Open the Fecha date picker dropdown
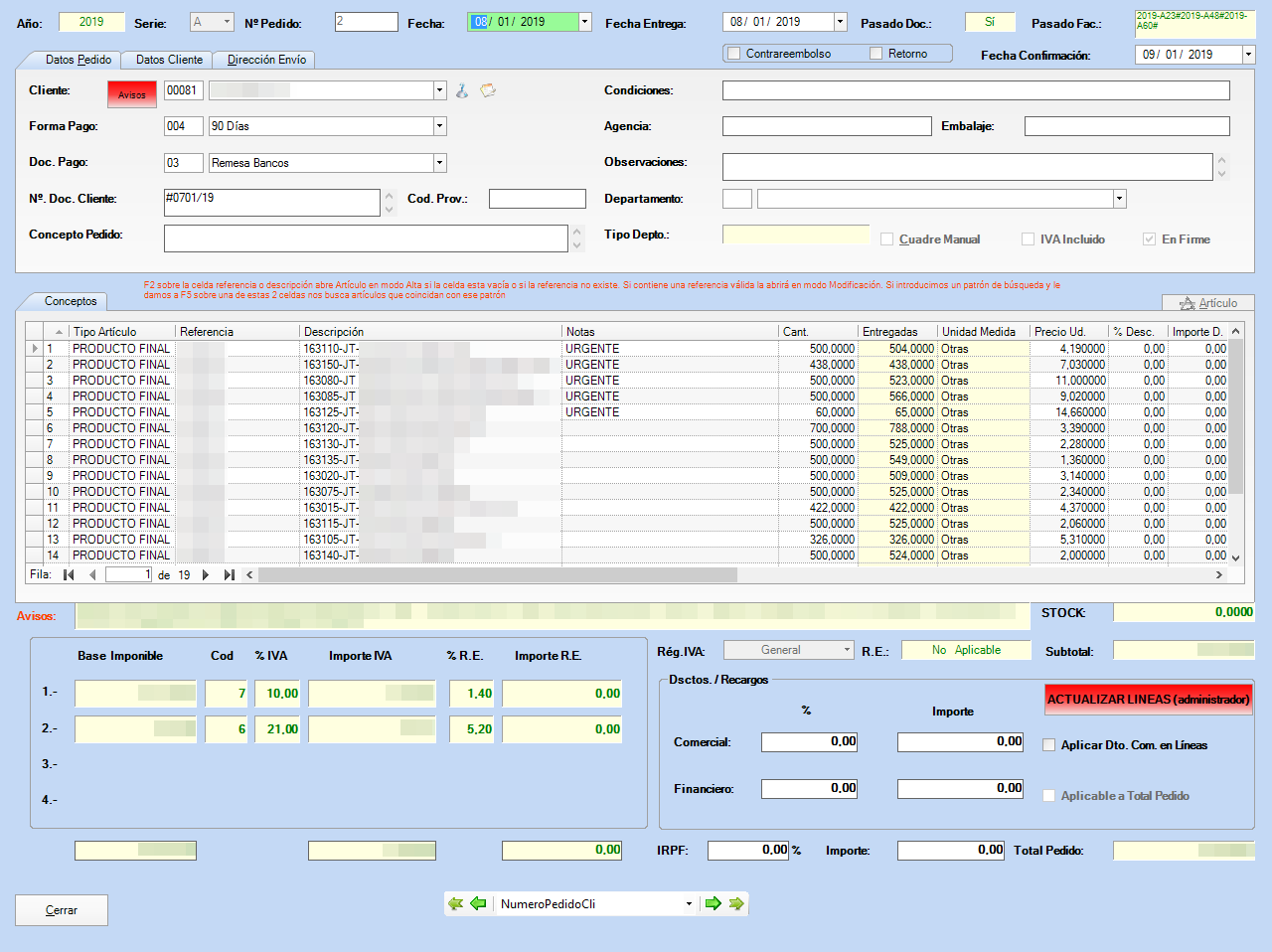The image size is (1272, 952). pyautogui.click(x=585, y=22)
